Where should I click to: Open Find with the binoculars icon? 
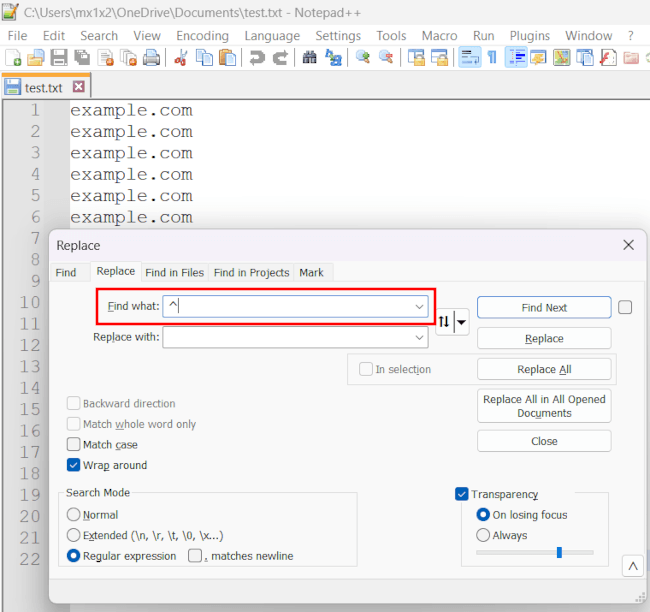pyautogui.click(x=310, y=58)
